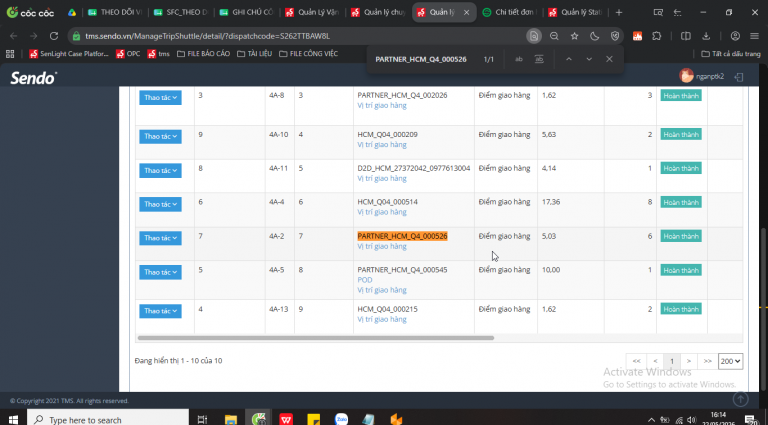Open the Windows Start menu
This screenshot has width=768, height=425.
tap(13, 419)
